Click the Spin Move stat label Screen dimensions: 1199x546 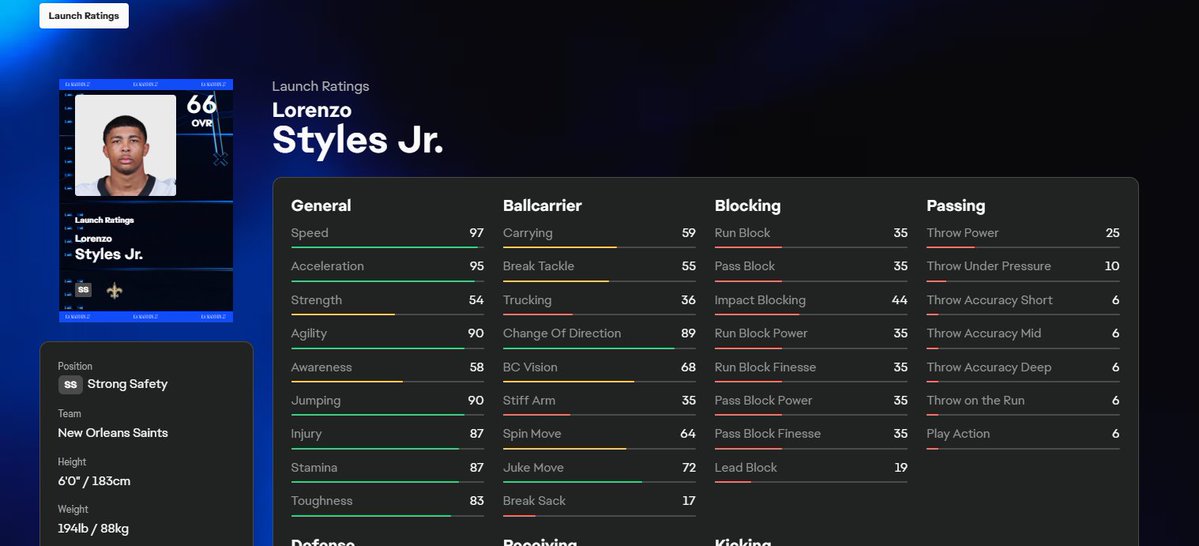click(x=532, y=434)
